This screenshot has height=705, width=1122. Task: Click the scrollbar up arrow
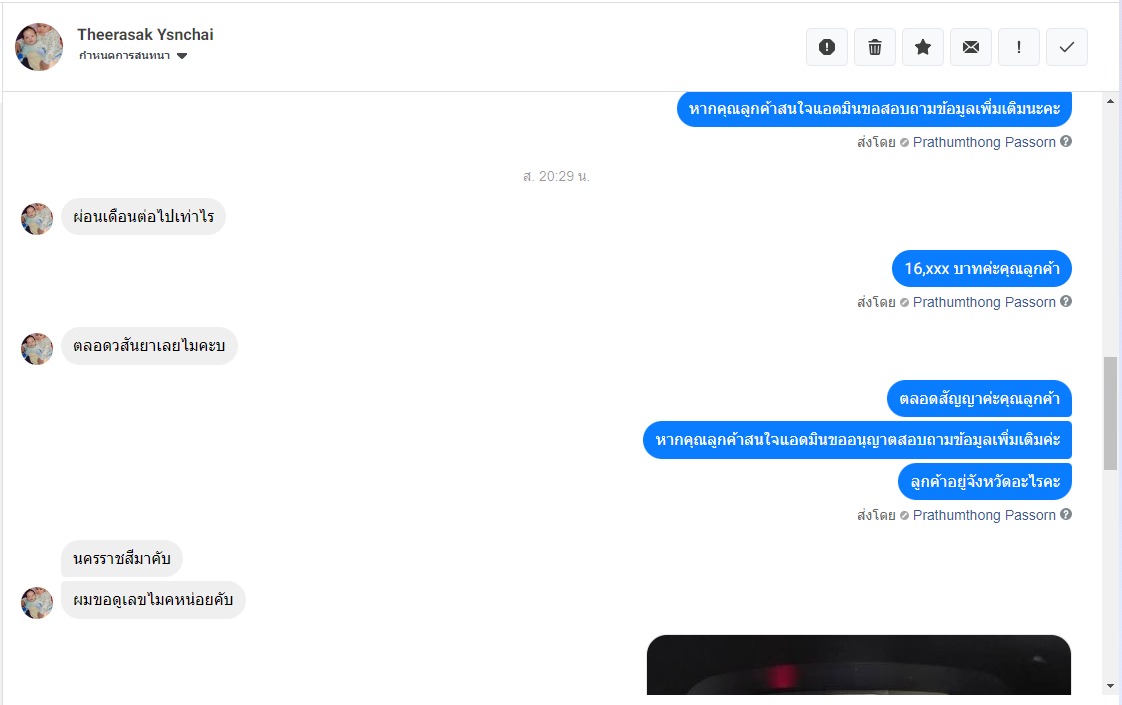[1110, 101]
